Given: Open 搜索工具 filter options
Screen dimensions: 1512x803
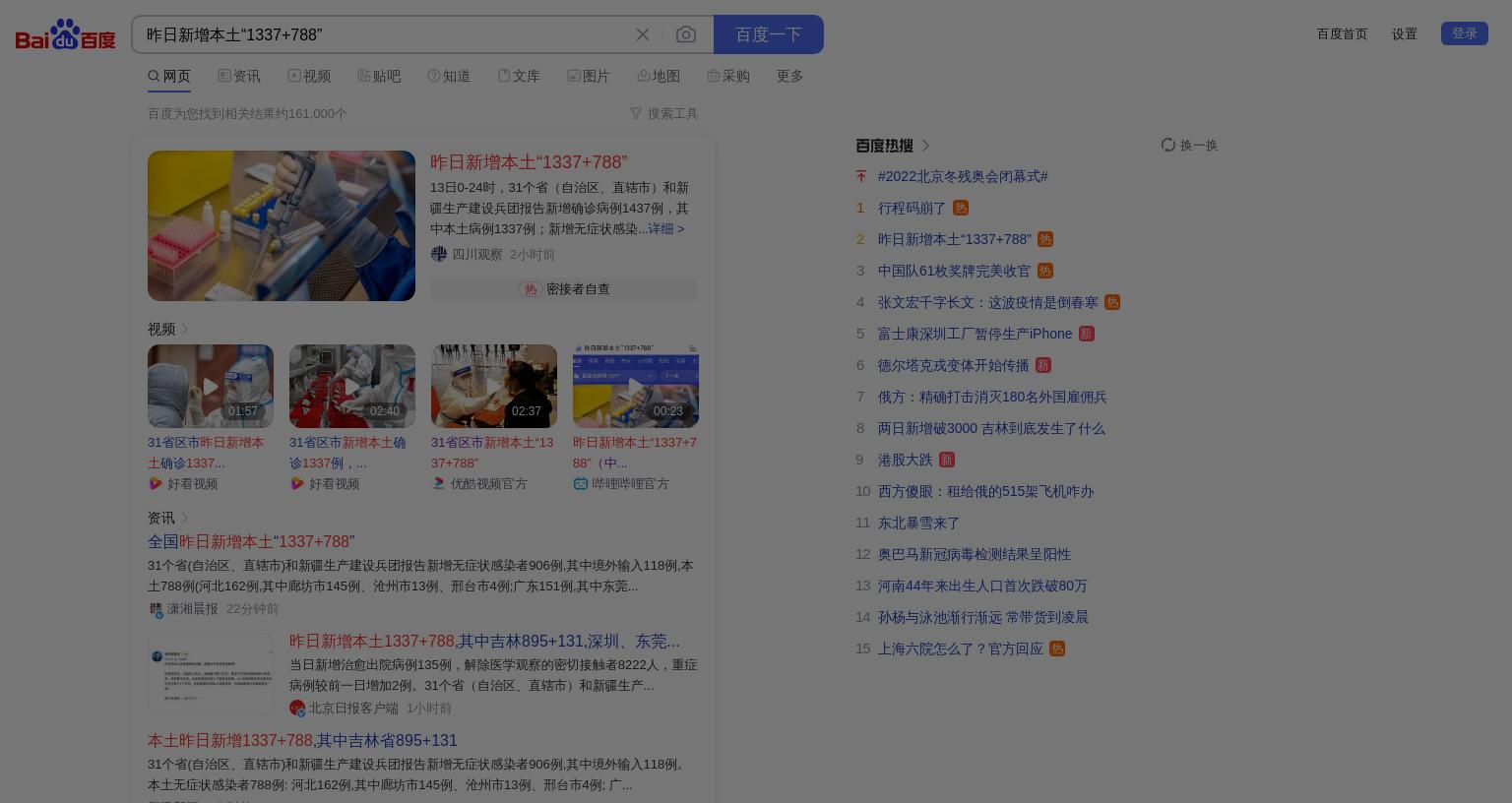Looking at the screenshot, I should pos(664,114).
